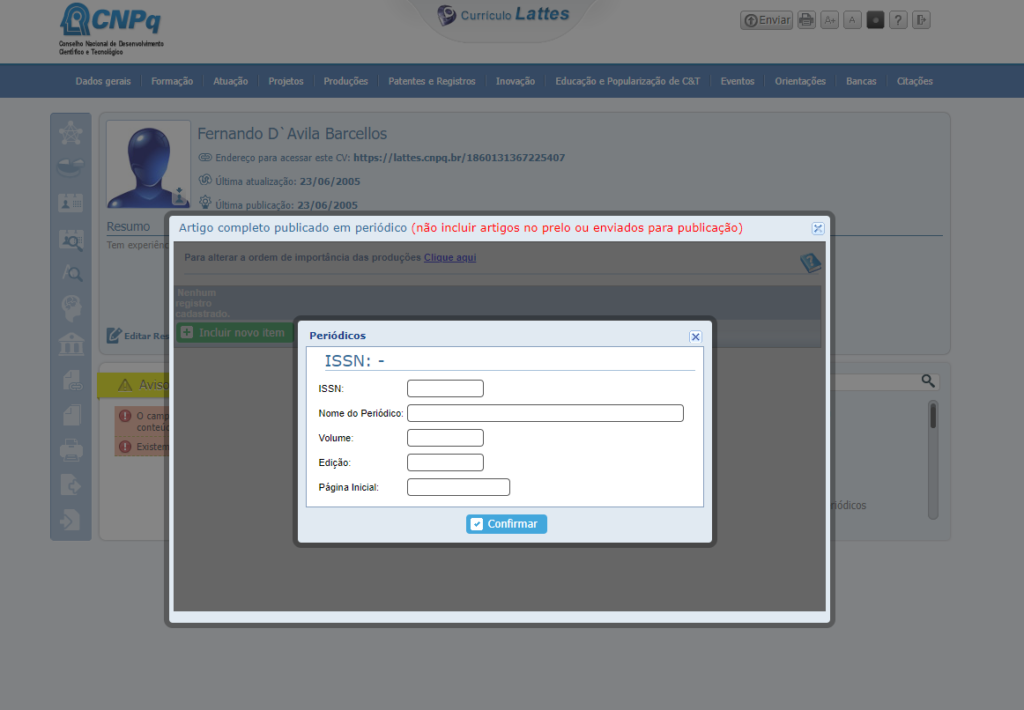Open help with the question mark icon
Screen dimensions: 1024x710
tap(898, 20)
